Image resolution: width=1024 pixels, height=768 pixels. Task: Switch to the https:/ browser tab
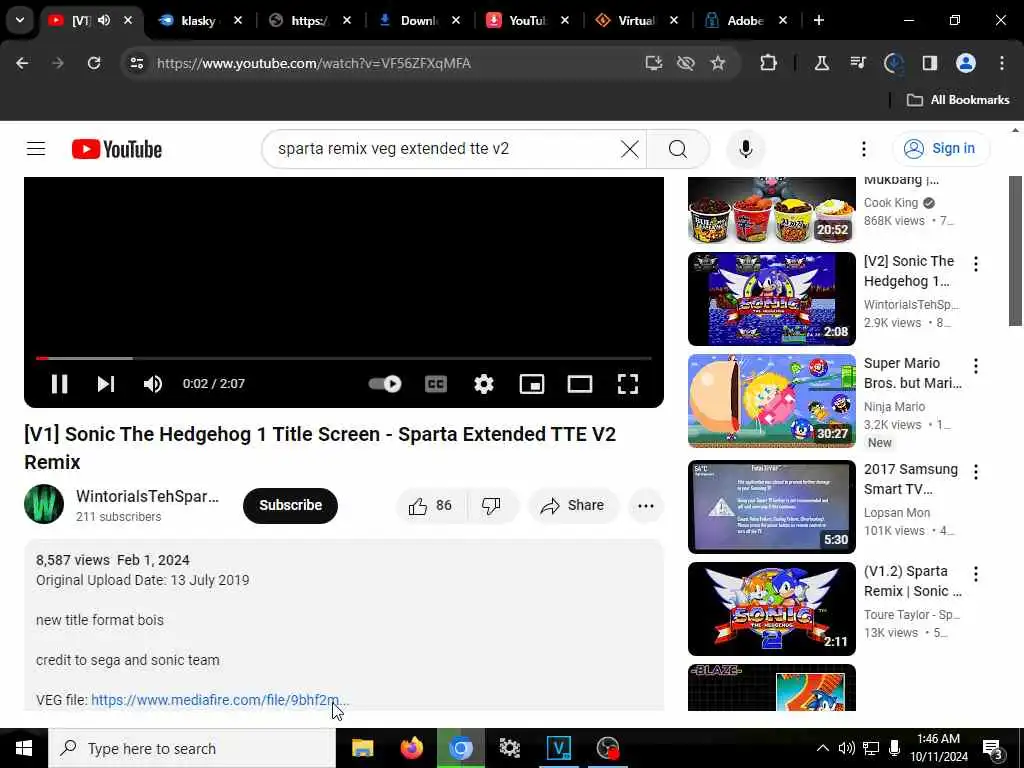click(310, 21)
